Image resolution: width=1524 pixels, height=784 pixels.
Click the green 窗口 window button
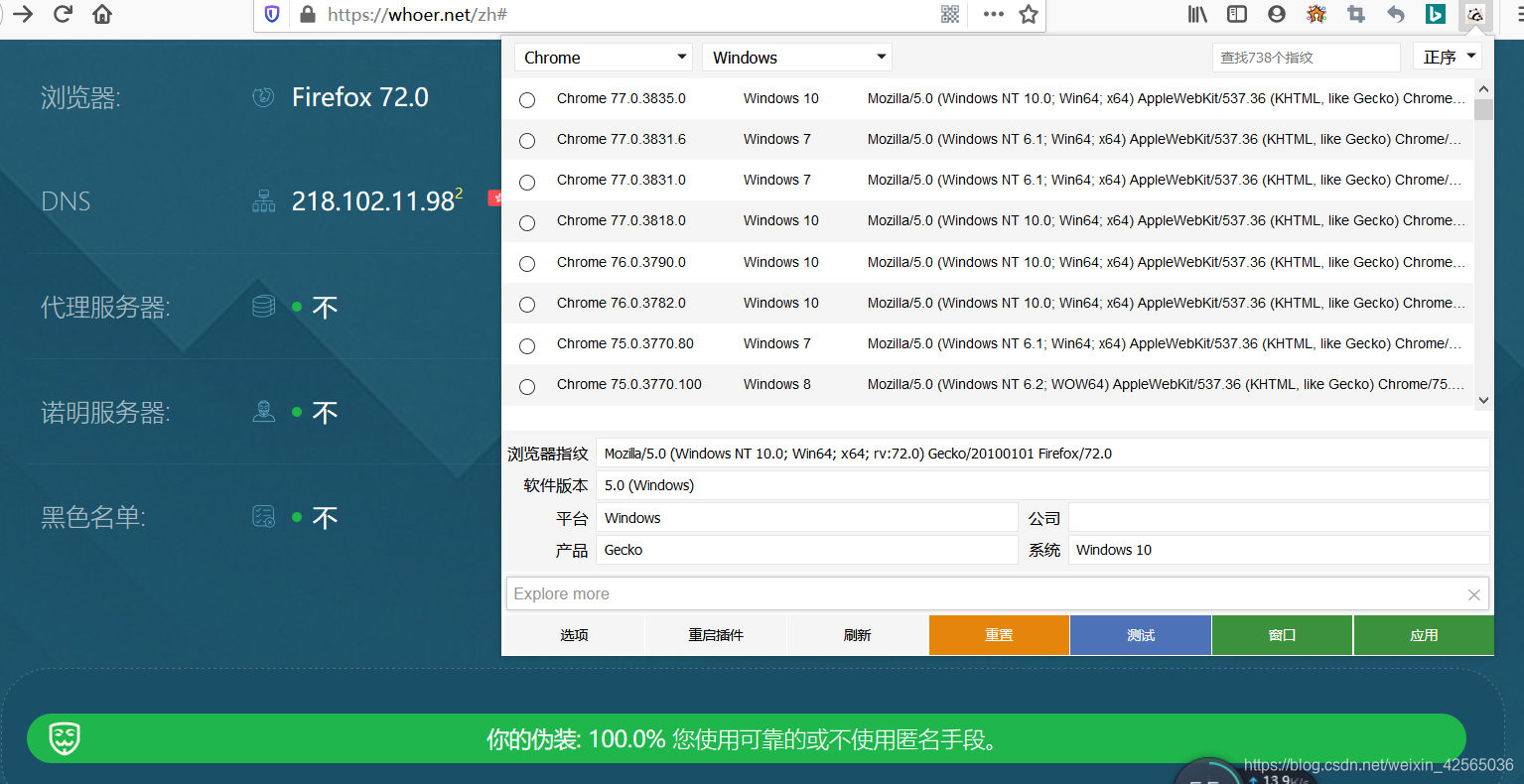(x=1282, y=635)
